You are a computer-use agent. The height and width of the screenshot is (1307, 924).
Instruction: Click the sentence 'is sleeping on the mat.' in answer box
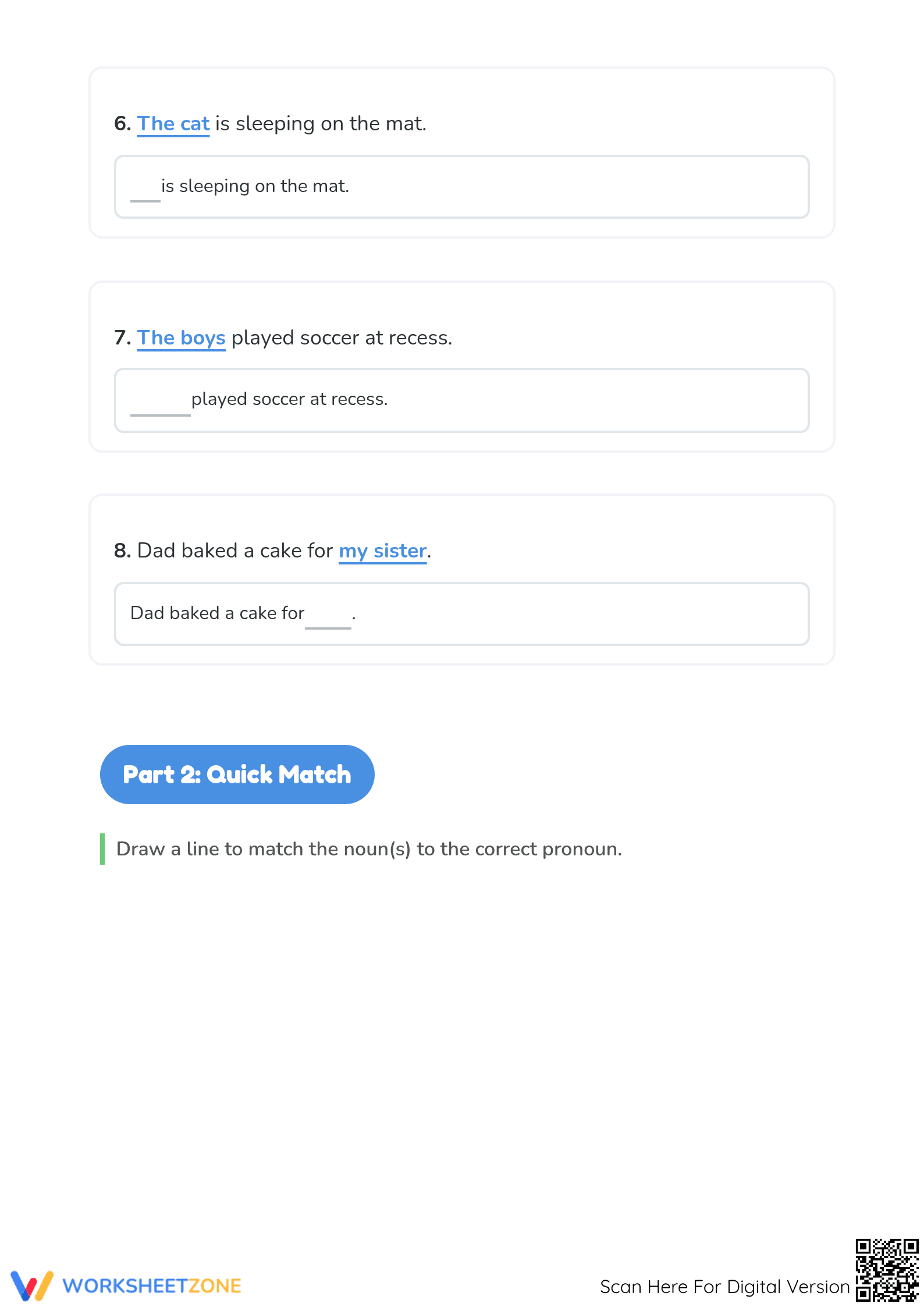tap(255, 186)
